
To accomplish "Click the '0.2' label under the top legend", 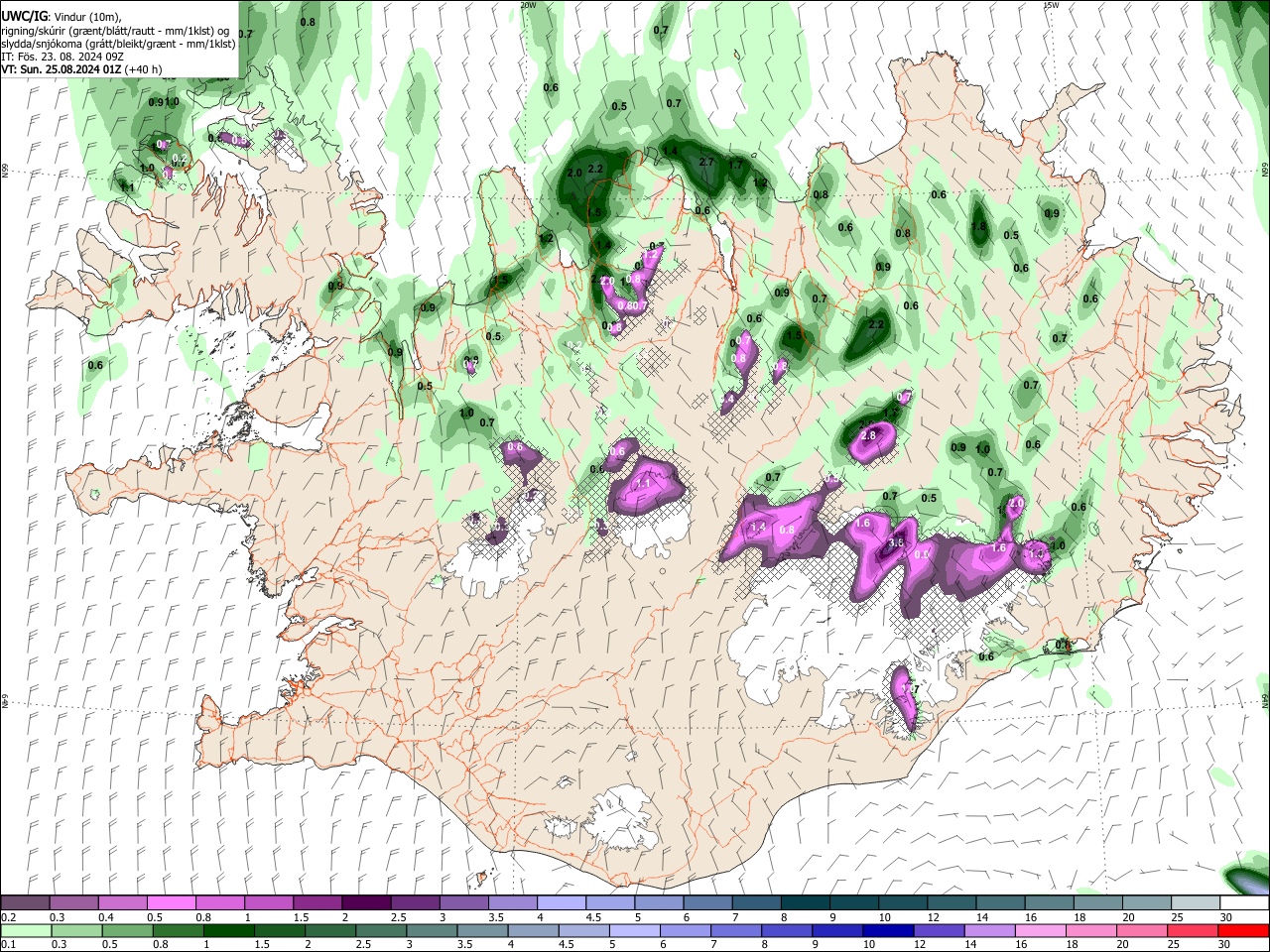I will coord(8,917).
